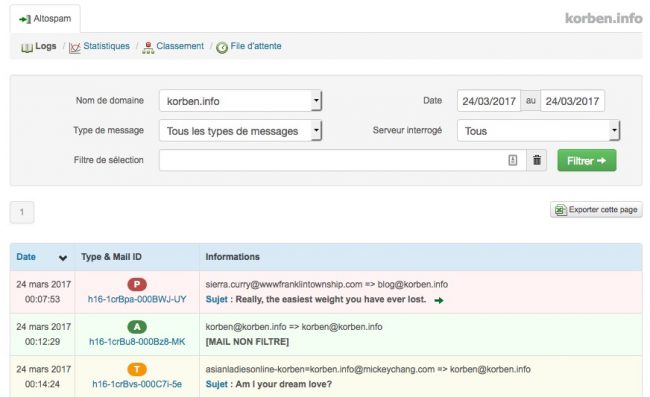
Task: Click the green arrow after the weight-loss subject
Action: point(439,300)
